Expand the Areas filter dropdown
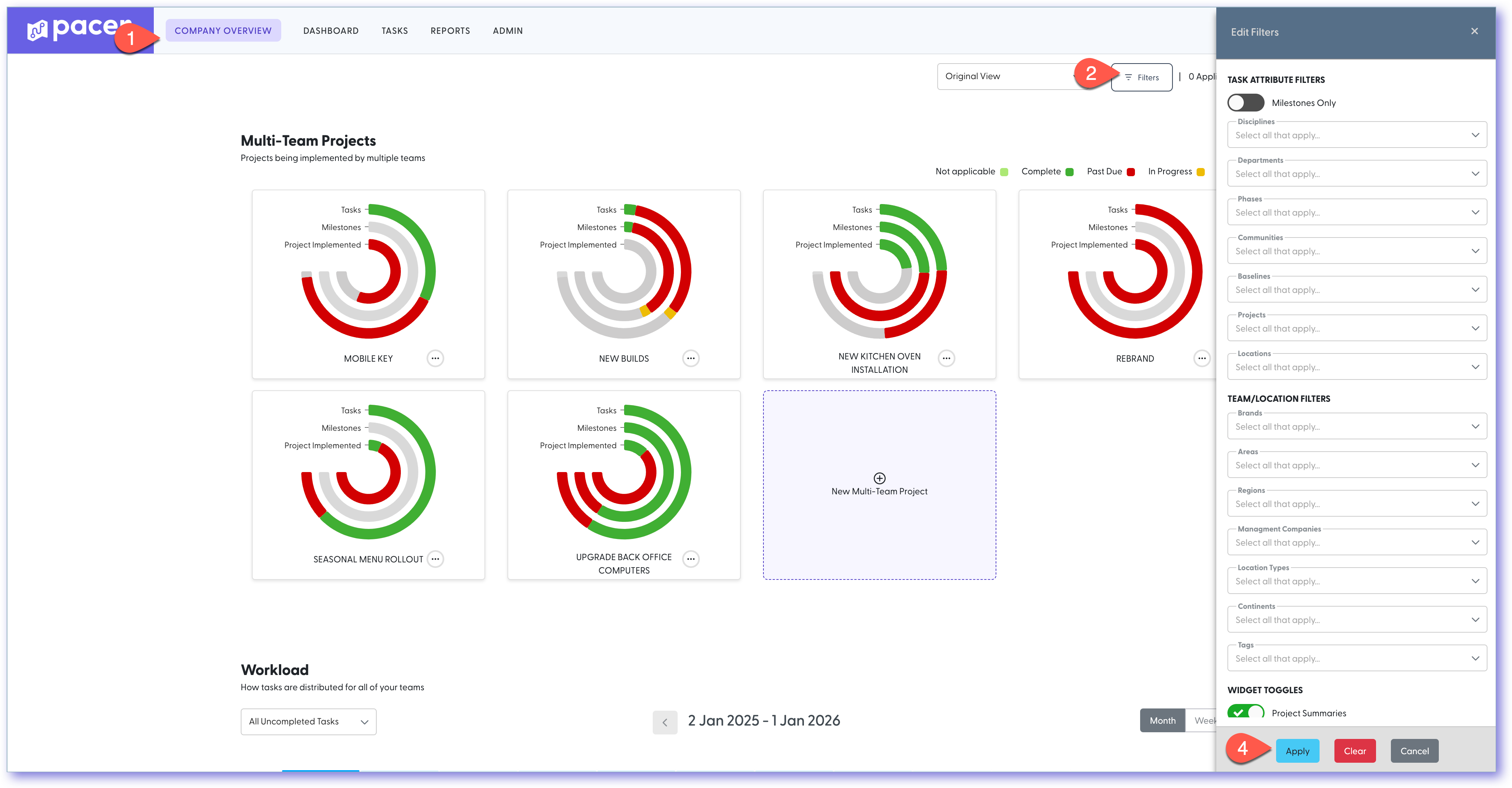Image resolution: width=1512 pixels, height=788 pixels. [1356, 465]
